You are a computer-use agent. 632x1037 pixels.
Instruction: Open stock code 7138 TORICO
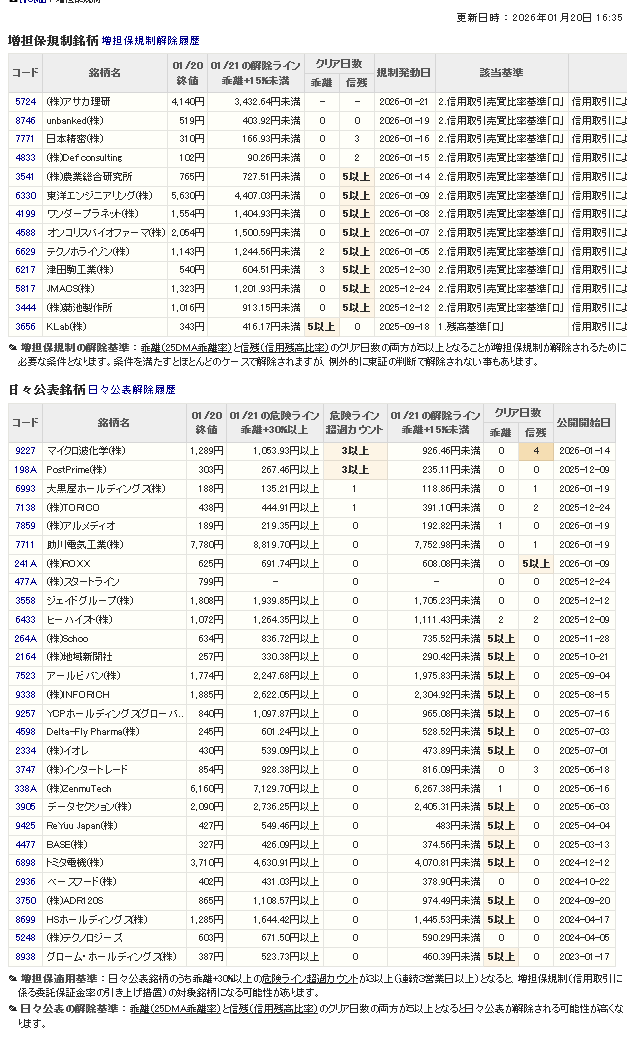pyautogui.click(x=25, y=507)
